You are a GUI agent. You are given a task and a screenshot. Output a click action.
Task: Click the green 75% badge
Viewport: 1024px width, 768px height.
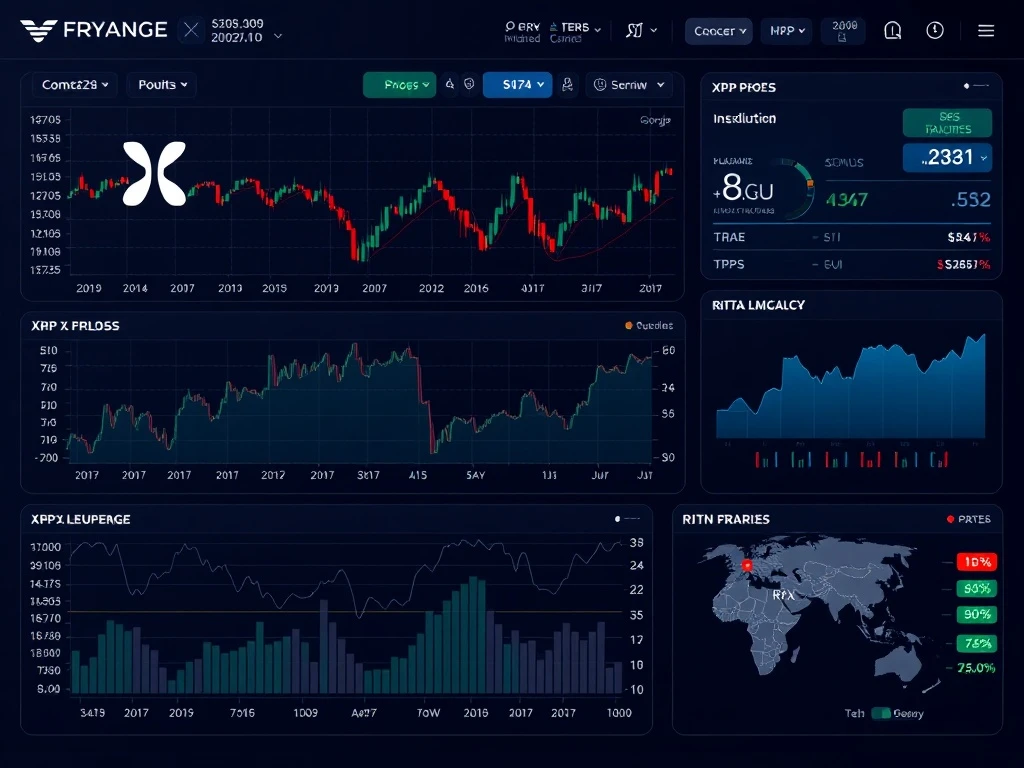click(976, 643)
